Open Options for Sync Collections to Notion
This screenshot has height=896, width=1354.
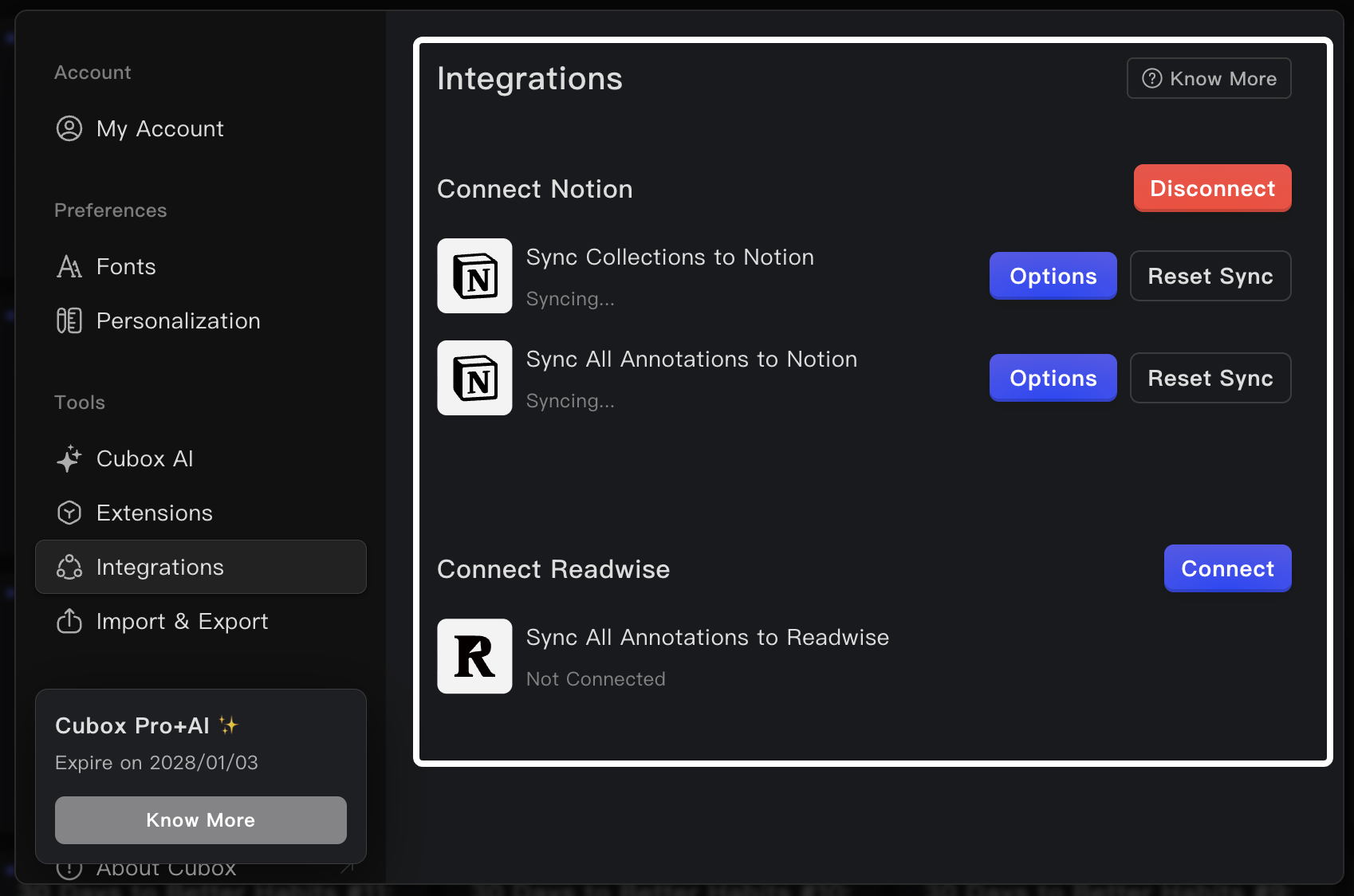pos(1053,276)
